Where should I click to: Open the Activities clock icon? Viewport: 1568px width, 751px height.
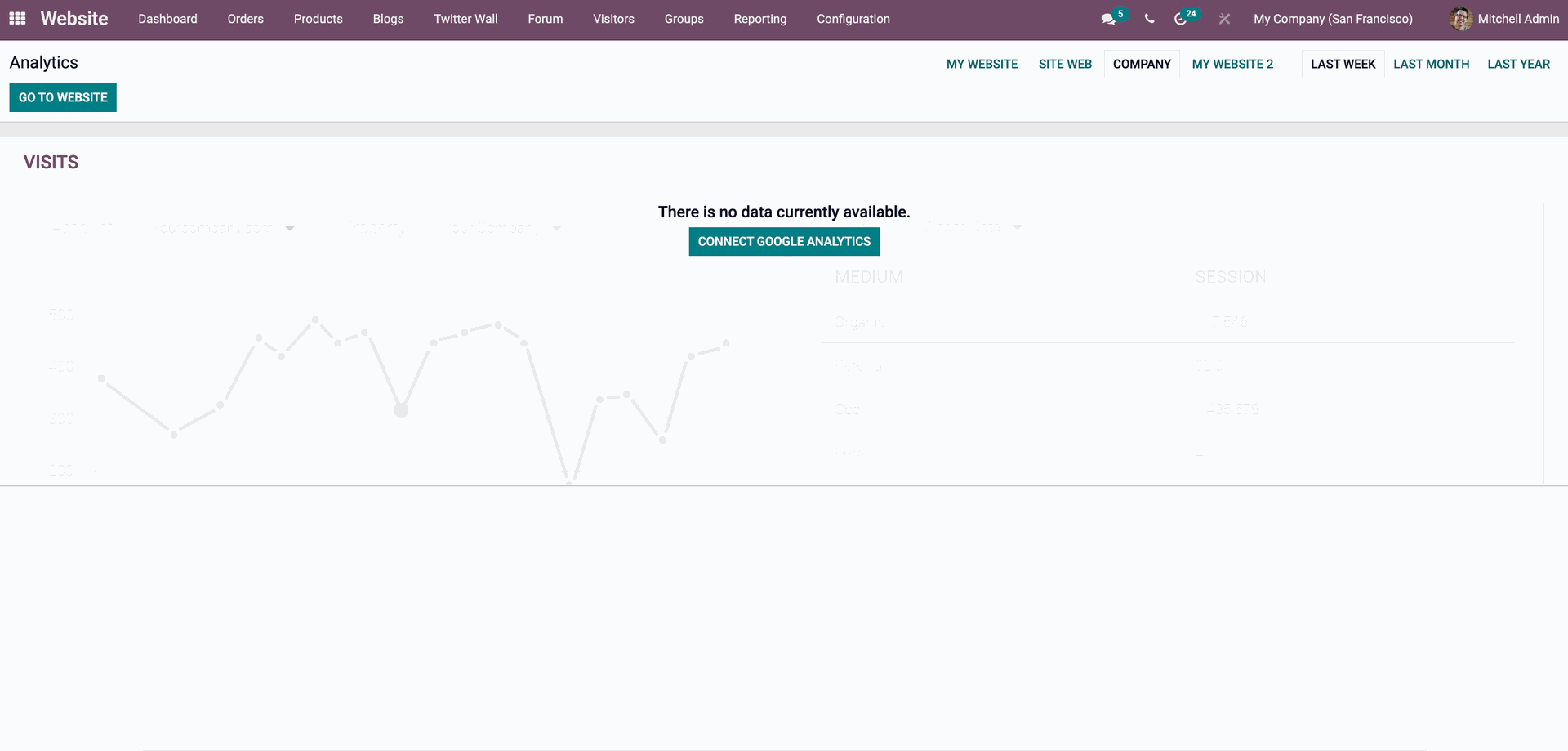tap(1184, 19)
